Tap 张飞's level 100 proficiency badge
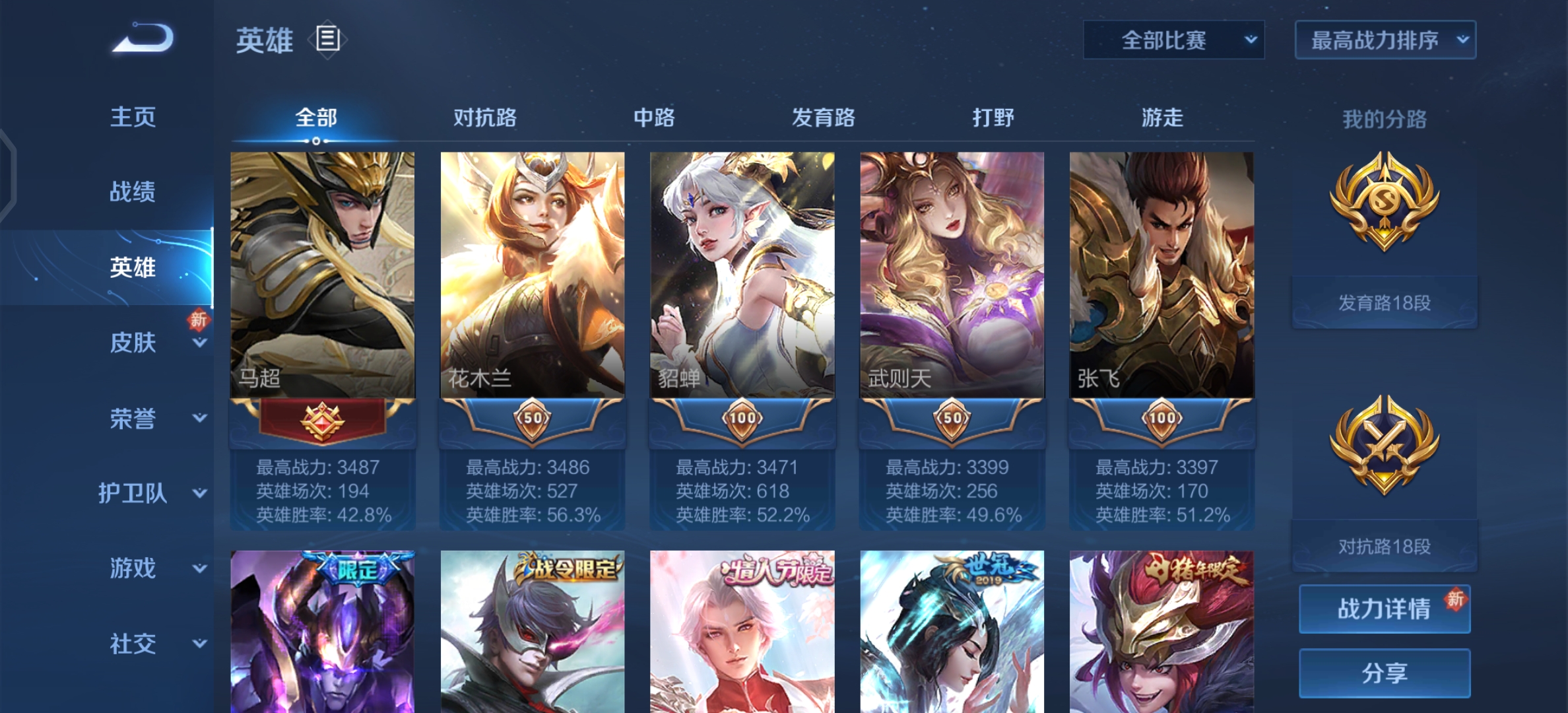The height and width of the screenshot is (713, 1568). tap(1162, 419)
